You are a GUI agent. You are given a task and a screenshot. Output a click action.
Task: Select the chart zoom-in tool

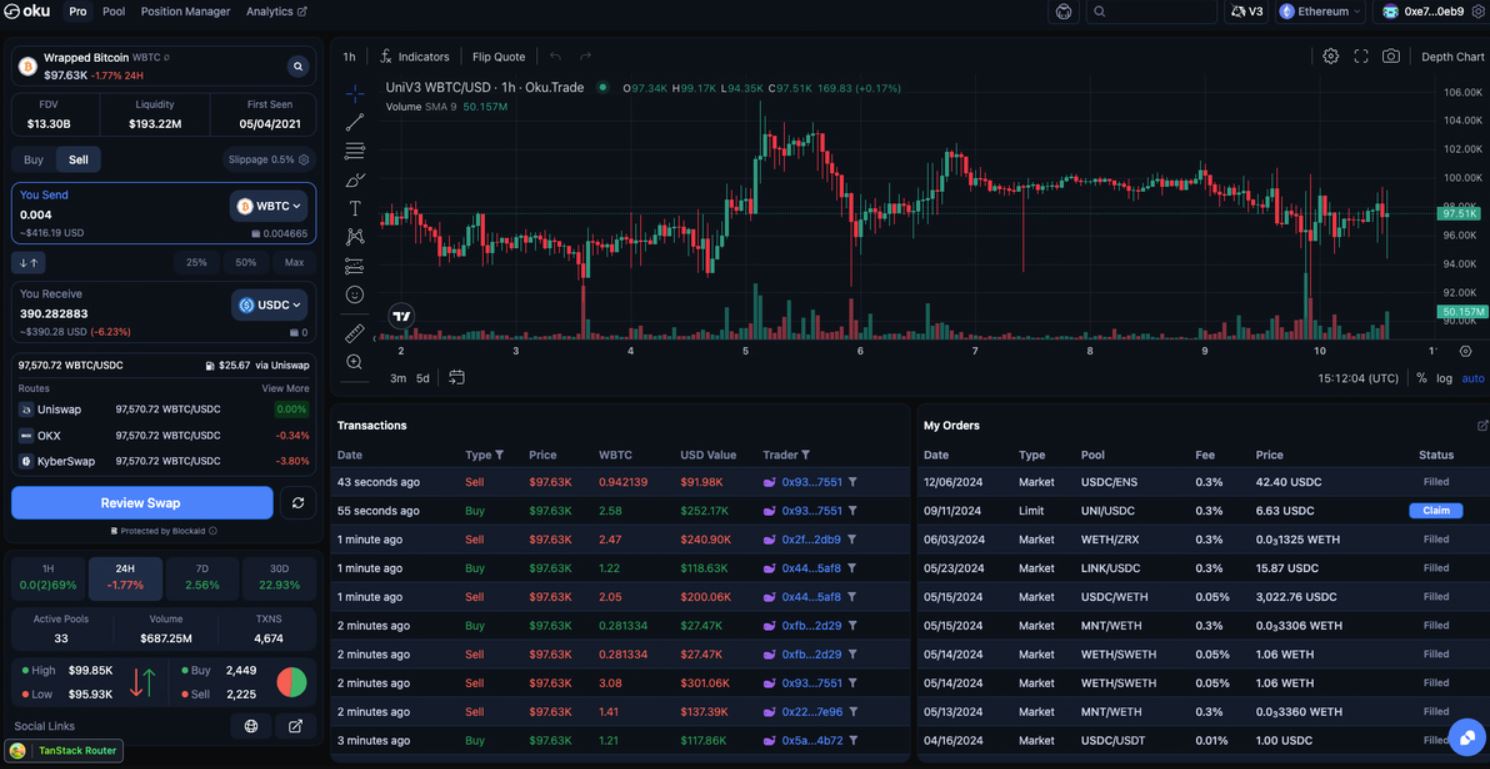tap(355, 362)
